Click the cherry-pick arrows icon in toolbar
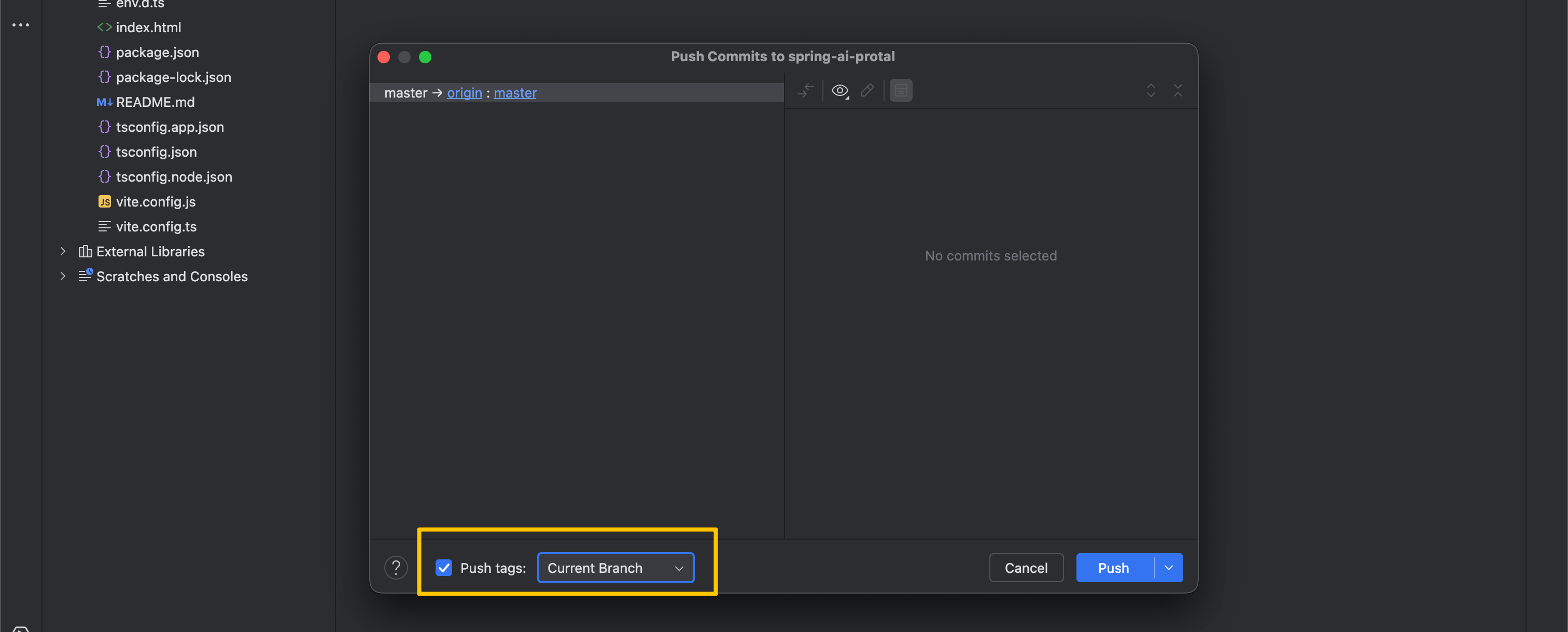 coord(805,91)
